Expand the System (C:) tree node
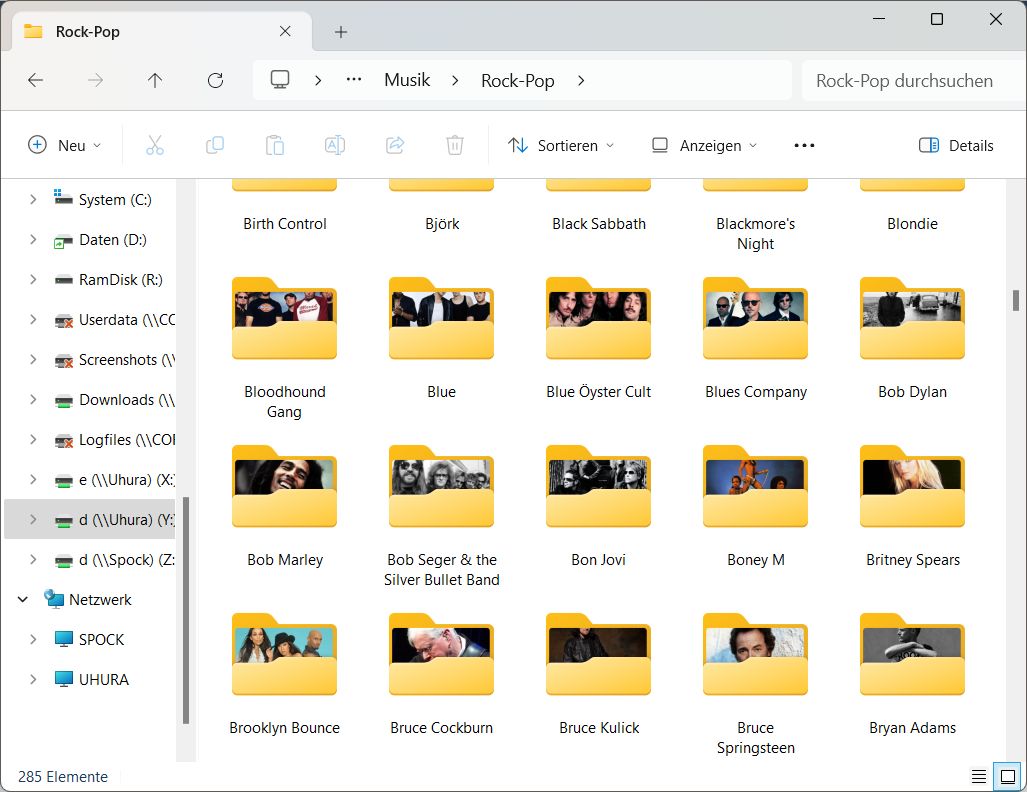Screen dimensions: 1027x792 33,199
